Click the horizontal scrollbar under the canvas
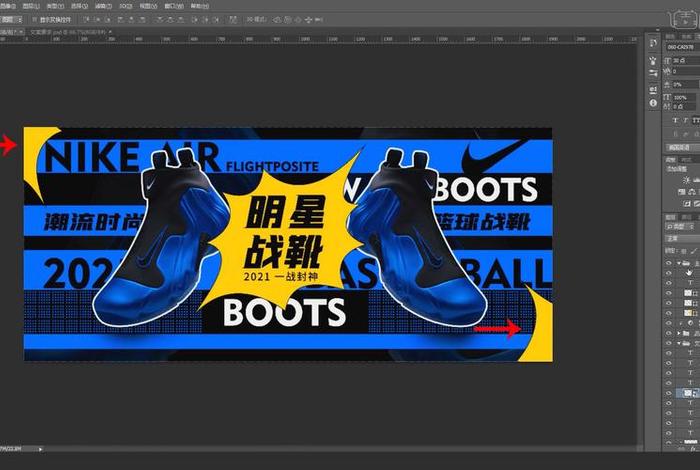The width and height of the screenshot is (700, 470). click(x=339, y=449)
